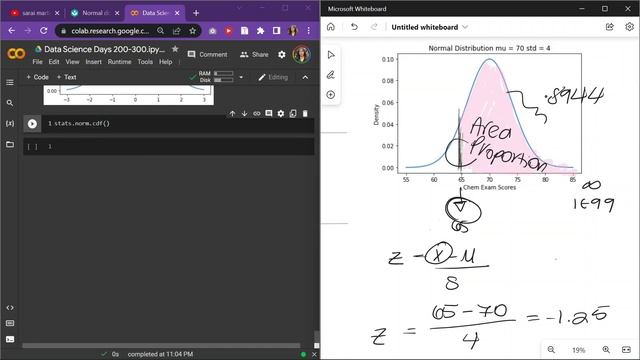Open the terminal icon in Colab sidebar
The image size is (640, 360).
(10, 339)
